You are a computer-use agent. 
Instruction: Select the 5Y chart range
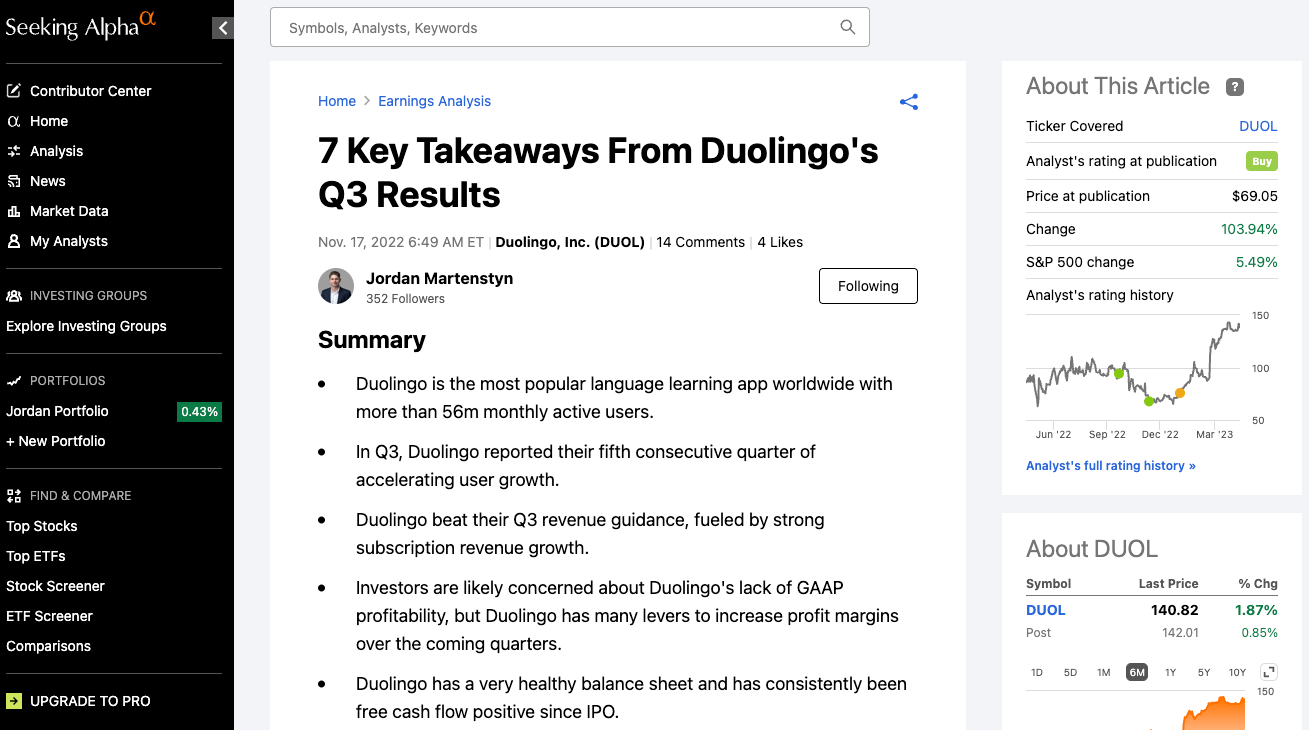[1204, 672]
